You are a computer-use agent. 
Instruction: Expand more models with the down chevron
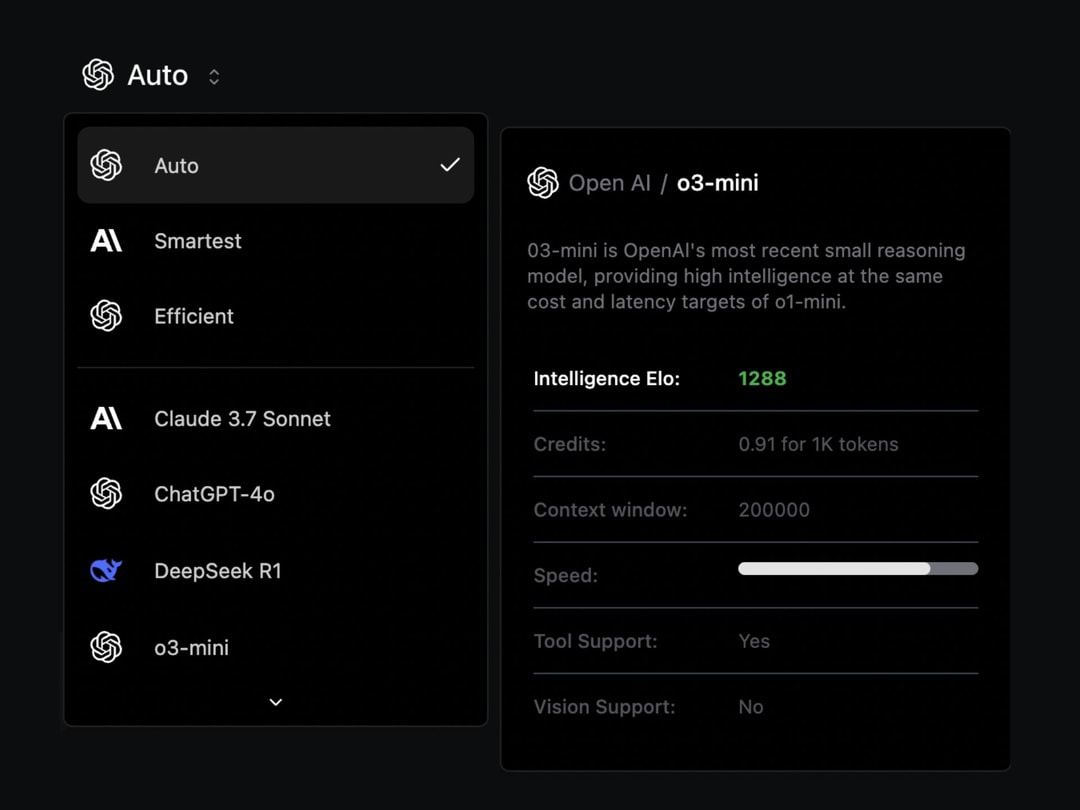tap(276, 702)
